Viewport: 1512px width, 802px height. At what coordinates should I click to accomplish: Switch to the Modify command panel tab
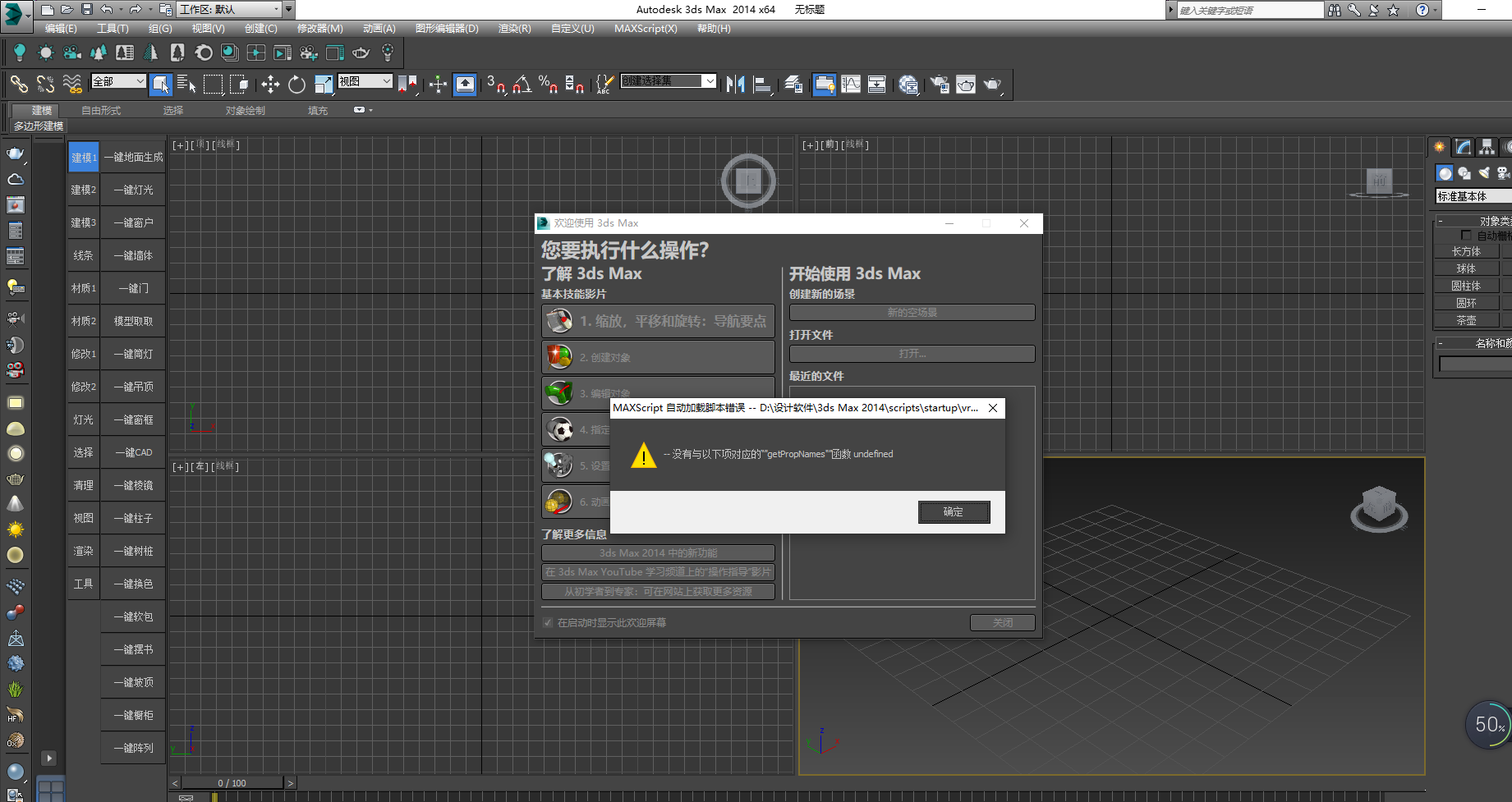(1464, 147)
